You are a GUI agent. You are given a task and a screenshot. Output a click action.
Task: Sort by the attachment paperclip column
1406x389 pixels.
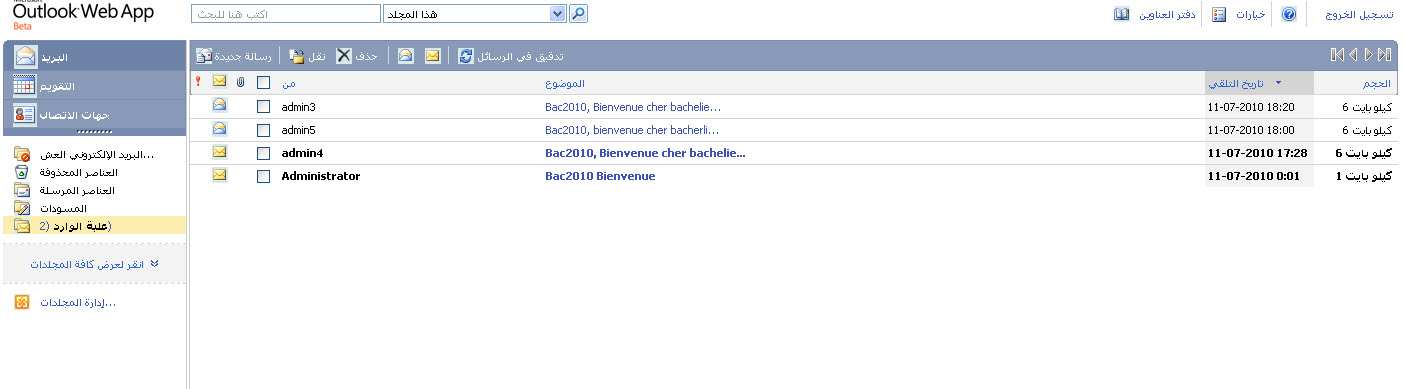click(240, 82)
